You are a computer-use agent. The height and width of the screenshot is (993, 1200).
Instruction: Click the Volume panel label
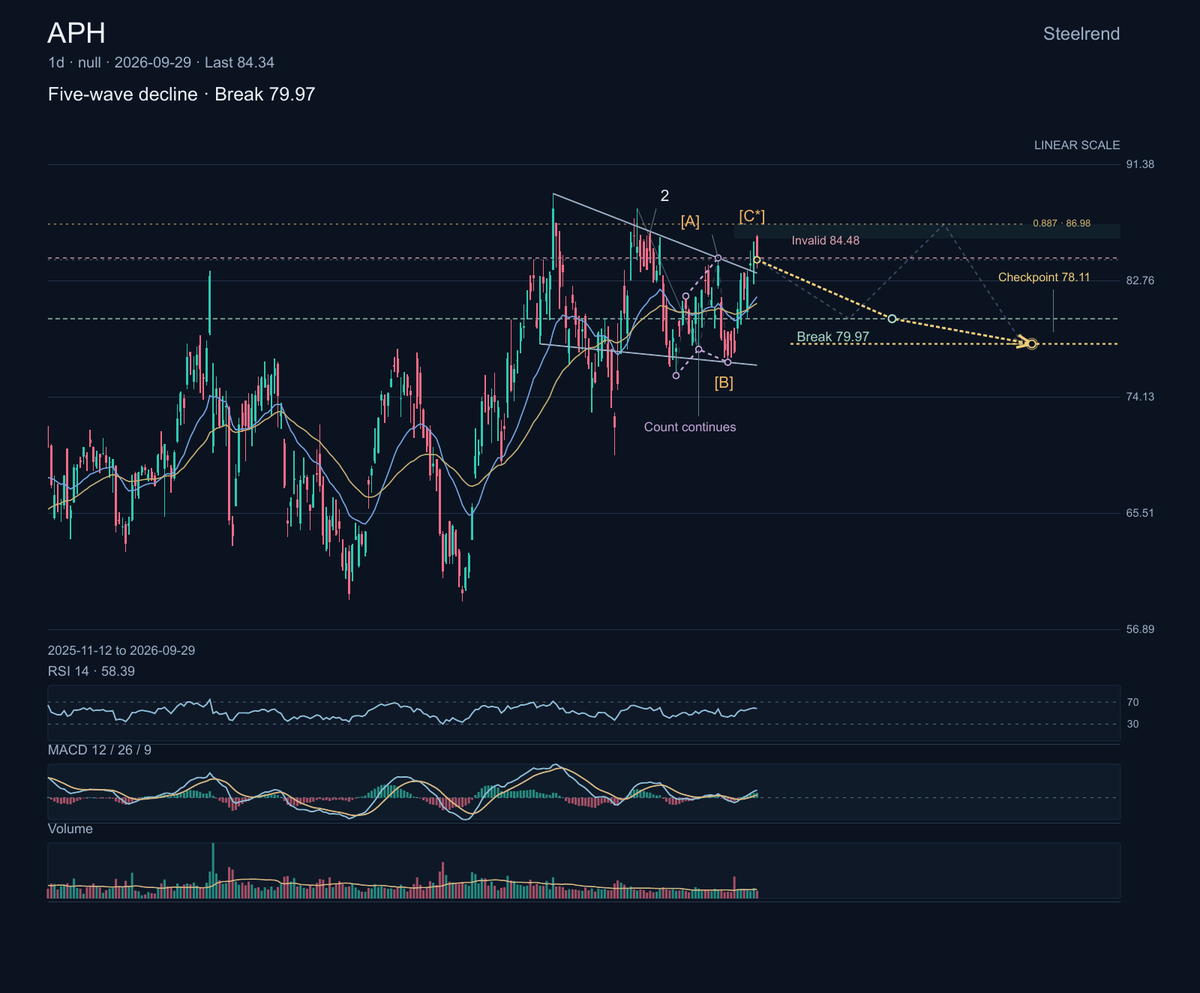(70, 829)
